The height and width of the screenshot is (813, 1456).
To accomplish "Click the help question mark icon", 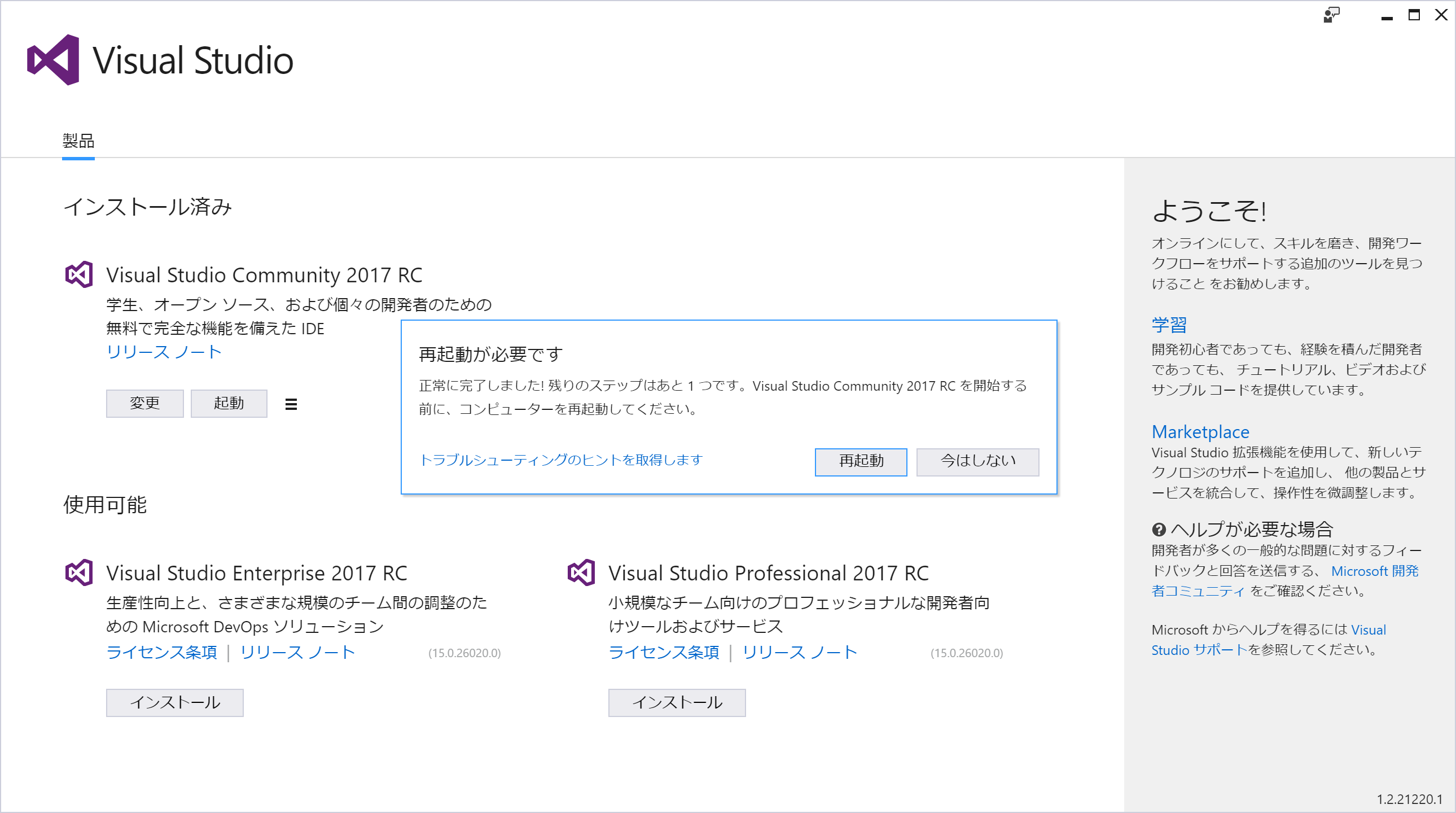I will click(x=1159, y=530).
